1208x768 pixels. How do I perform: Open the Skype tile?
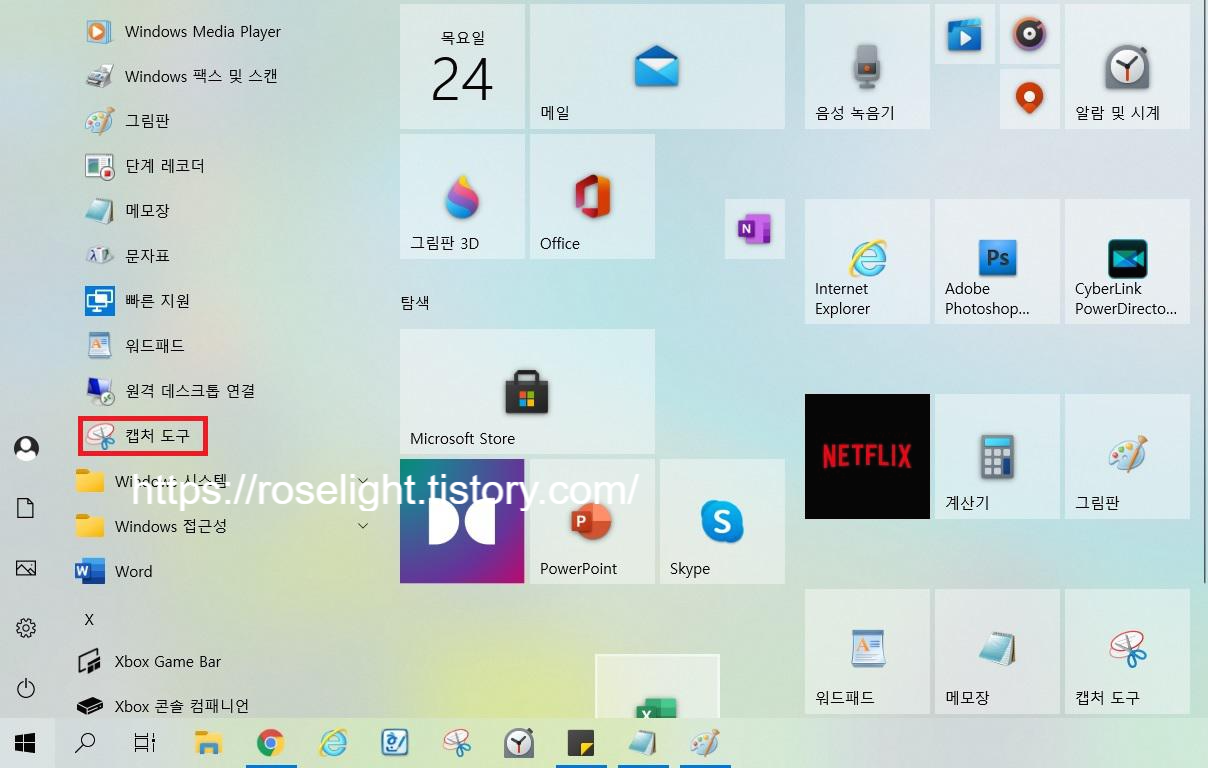(x=722, y=522)
